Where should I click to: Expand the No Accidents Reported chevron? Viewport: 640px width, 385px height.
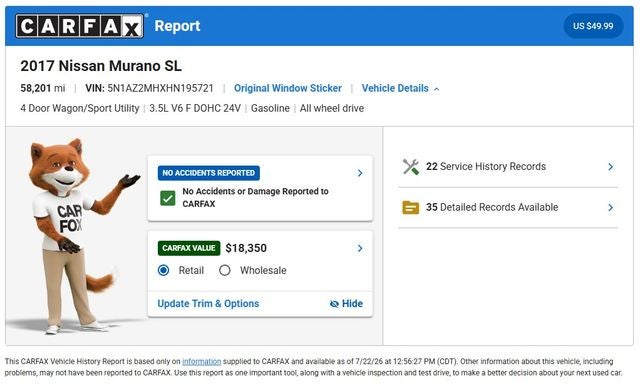360,173
